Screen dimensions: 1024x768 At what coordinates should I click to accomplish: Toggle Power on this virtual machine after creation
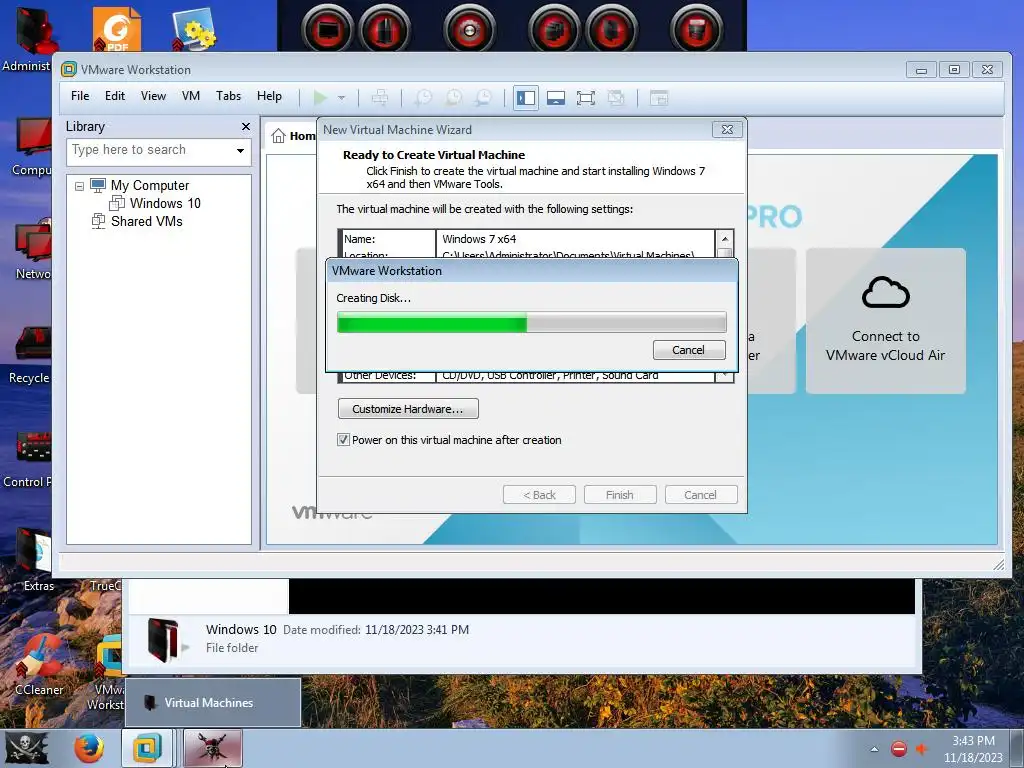[x=343, y=440]
